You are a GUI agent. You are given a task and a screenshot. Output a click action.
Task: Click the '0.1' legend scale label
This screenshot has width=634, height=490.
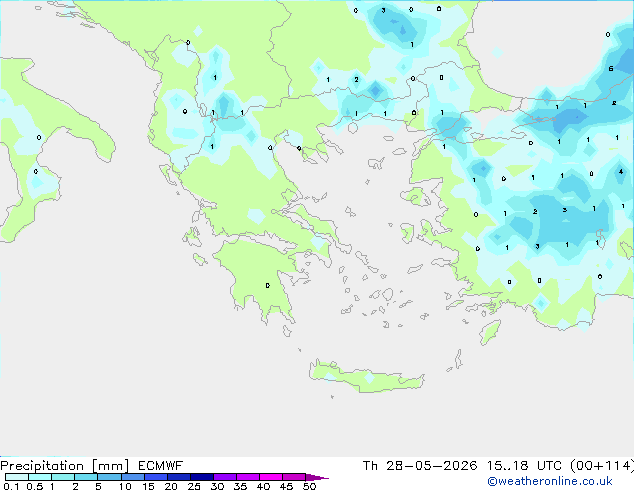tap(11, 486)
